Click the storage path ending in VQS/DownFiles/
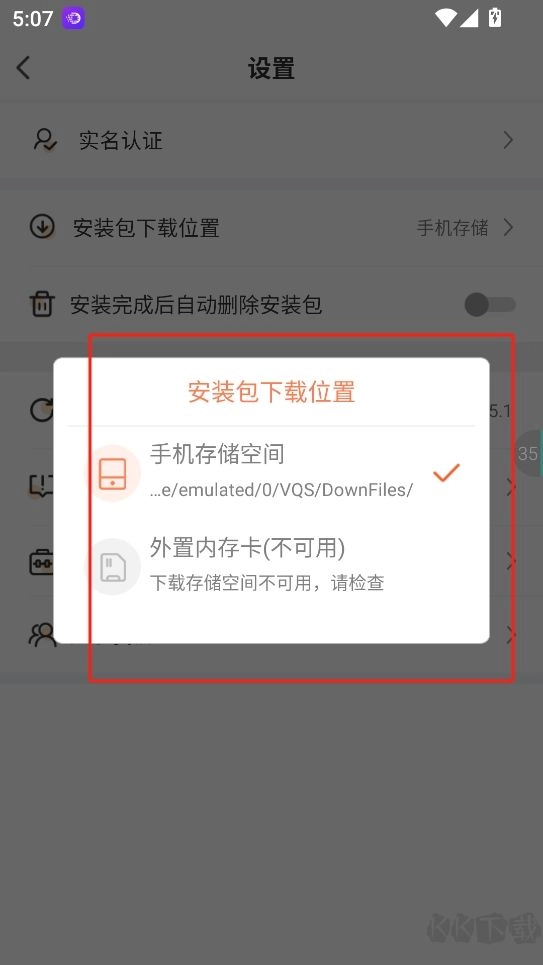The height and width of the screenshot is (965, 543). pyautogui.click(x=281, y=490)
